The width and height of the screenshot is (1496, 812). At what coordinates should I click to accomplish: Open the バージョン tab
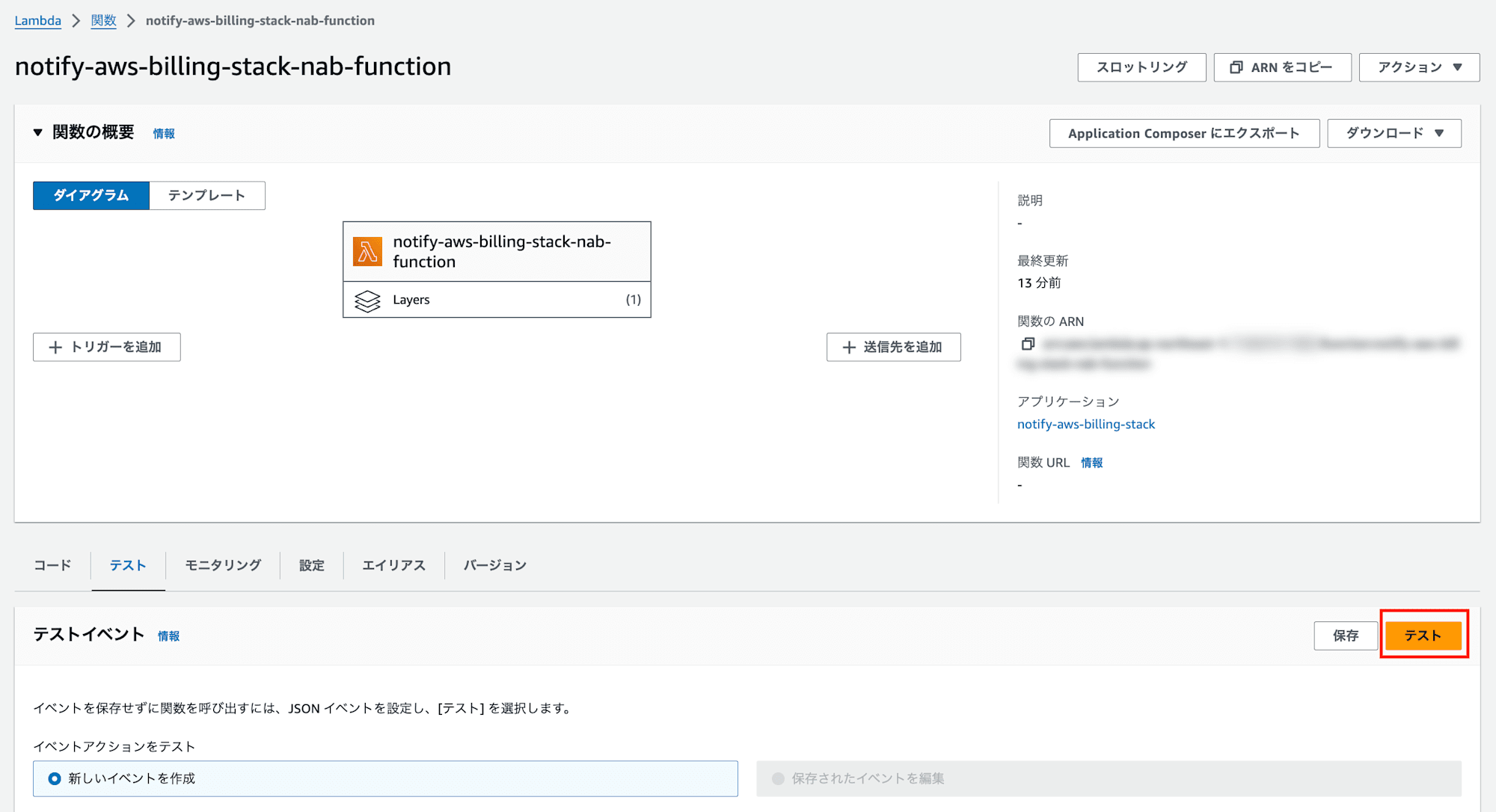[494, 565]
